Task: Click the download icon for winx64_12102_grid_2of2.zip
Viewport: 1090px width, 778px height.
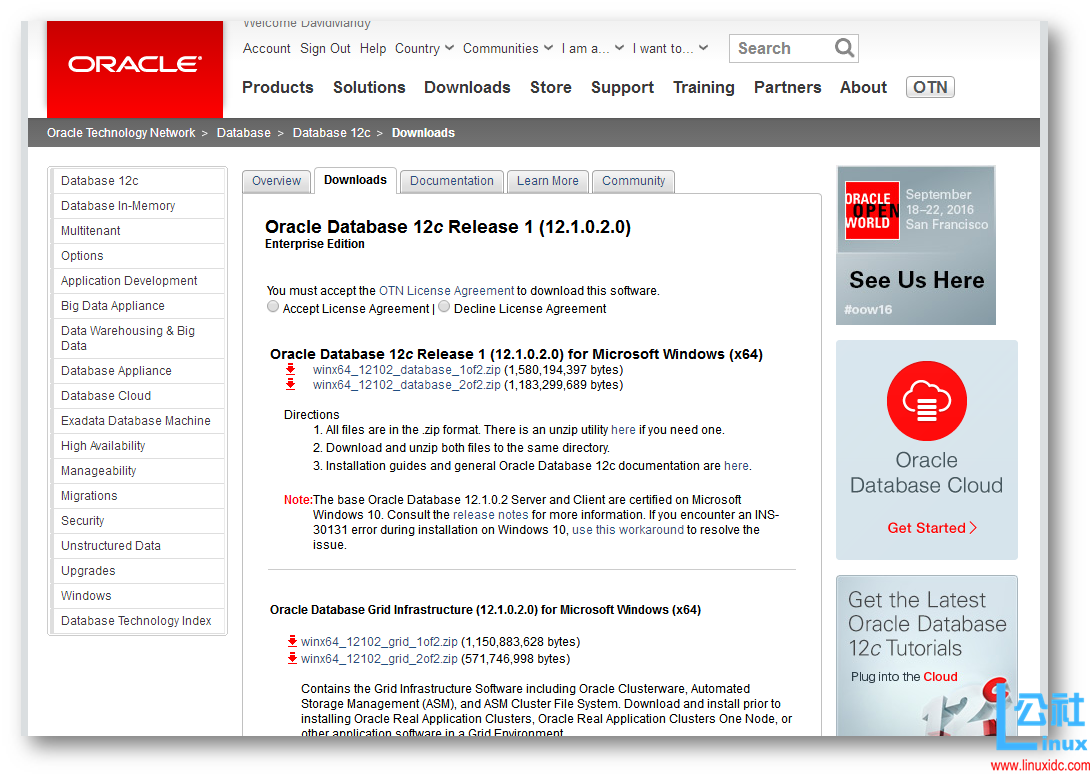Action: click(293, 658)
